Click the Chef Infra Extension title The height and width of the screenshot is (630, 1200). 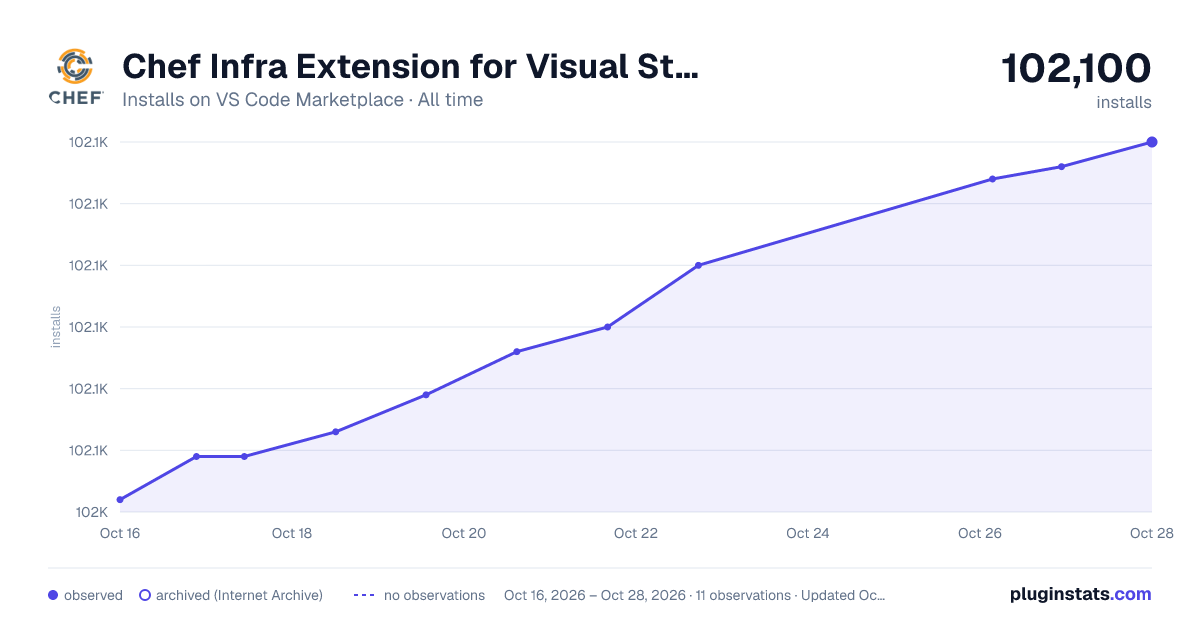click(410, 67)
